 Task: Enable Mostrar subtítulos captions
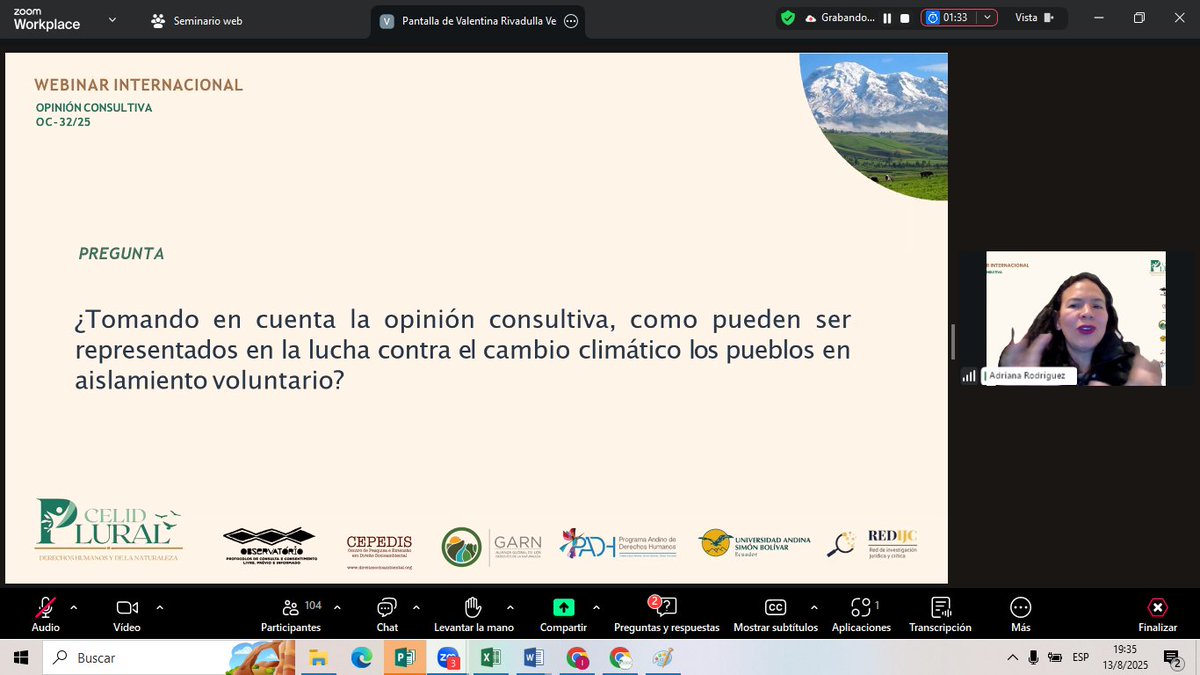click(775, 613)
